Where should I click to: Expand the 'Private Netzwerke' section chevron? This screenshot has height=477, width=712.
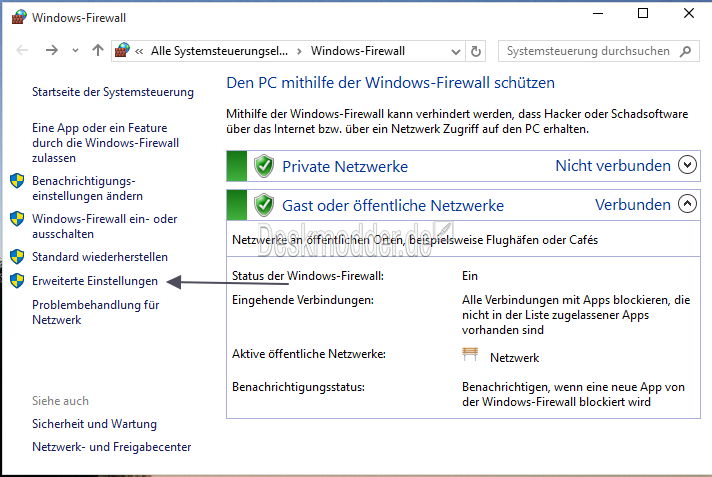click(x=687, y=164)
